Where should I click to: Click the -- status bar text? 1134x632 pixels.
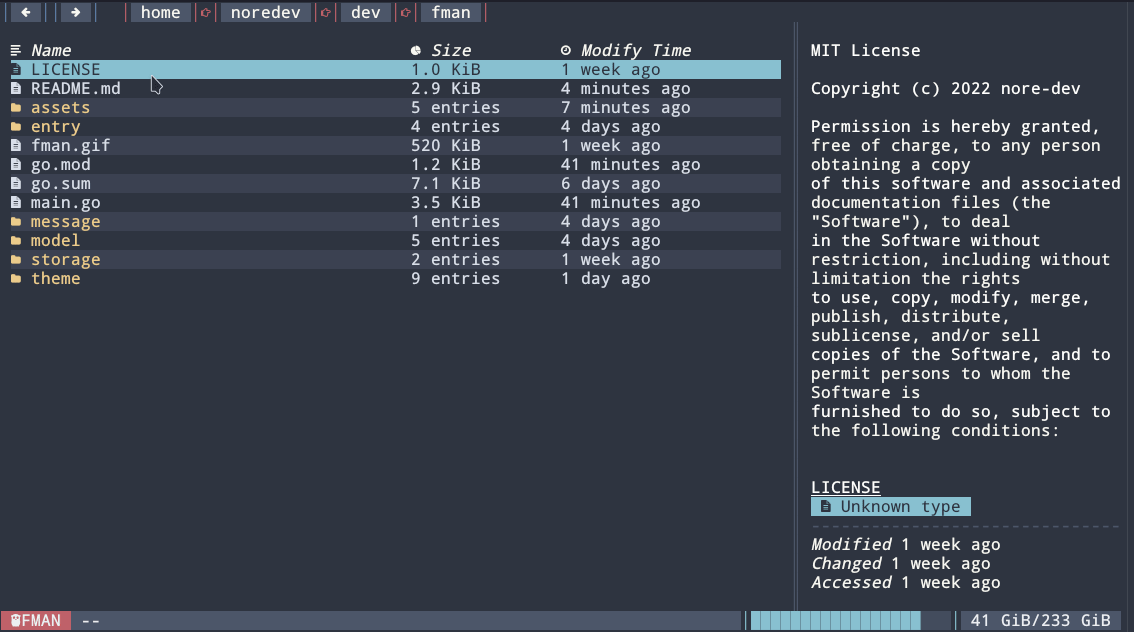point(90,620)
